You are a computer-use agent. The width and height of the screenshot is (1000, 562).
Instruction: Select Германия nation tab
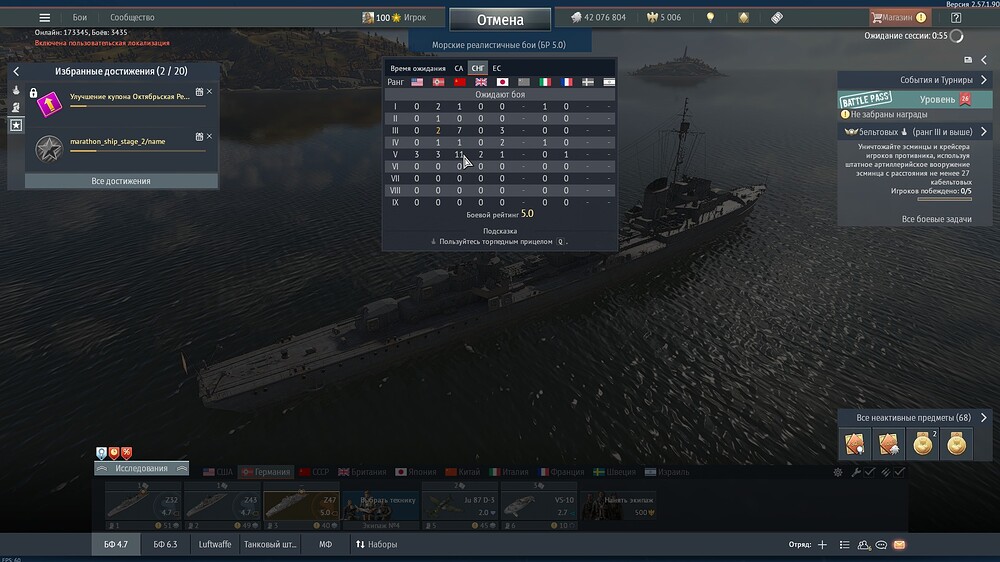pyautogui.click(x=265, y=472)
